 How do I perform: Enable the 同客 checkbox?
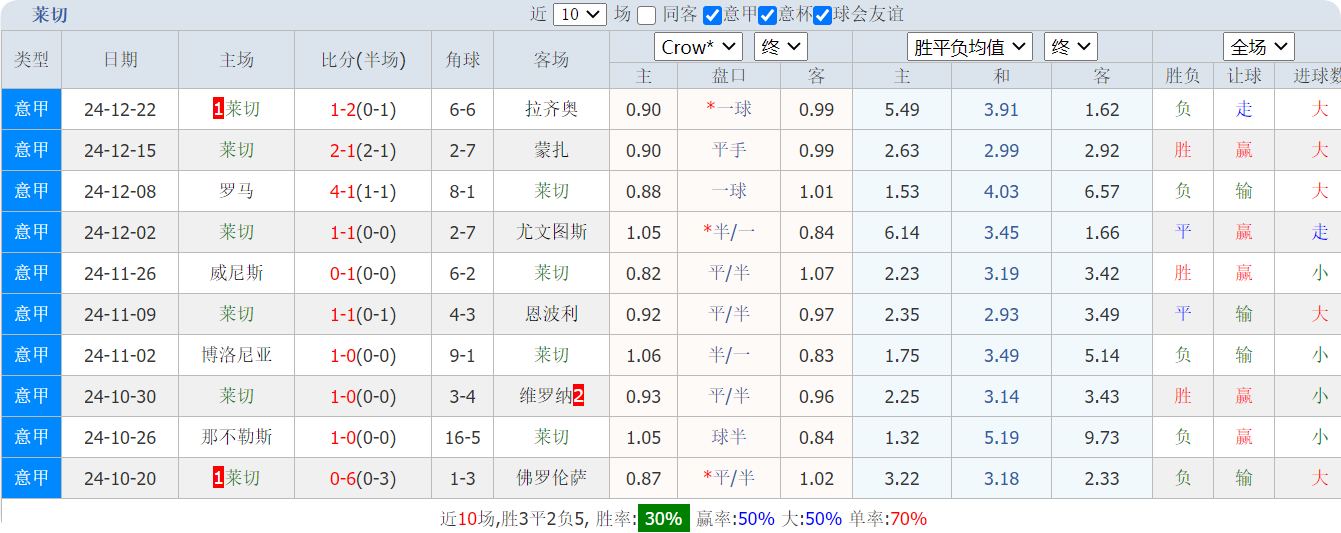pos(647,15)
